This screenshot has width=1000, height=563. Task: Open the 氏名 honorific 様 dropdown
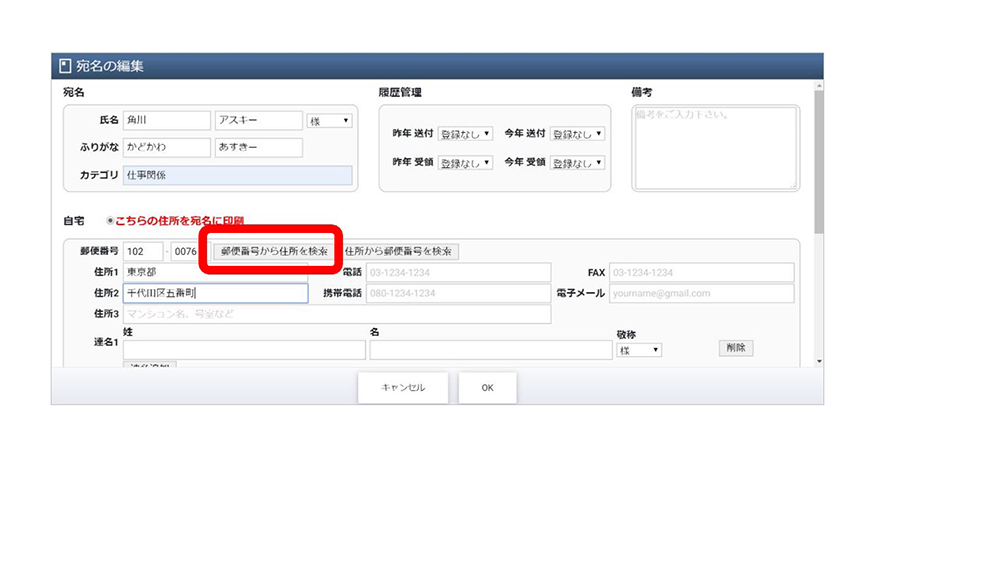[x=329, y=121]
